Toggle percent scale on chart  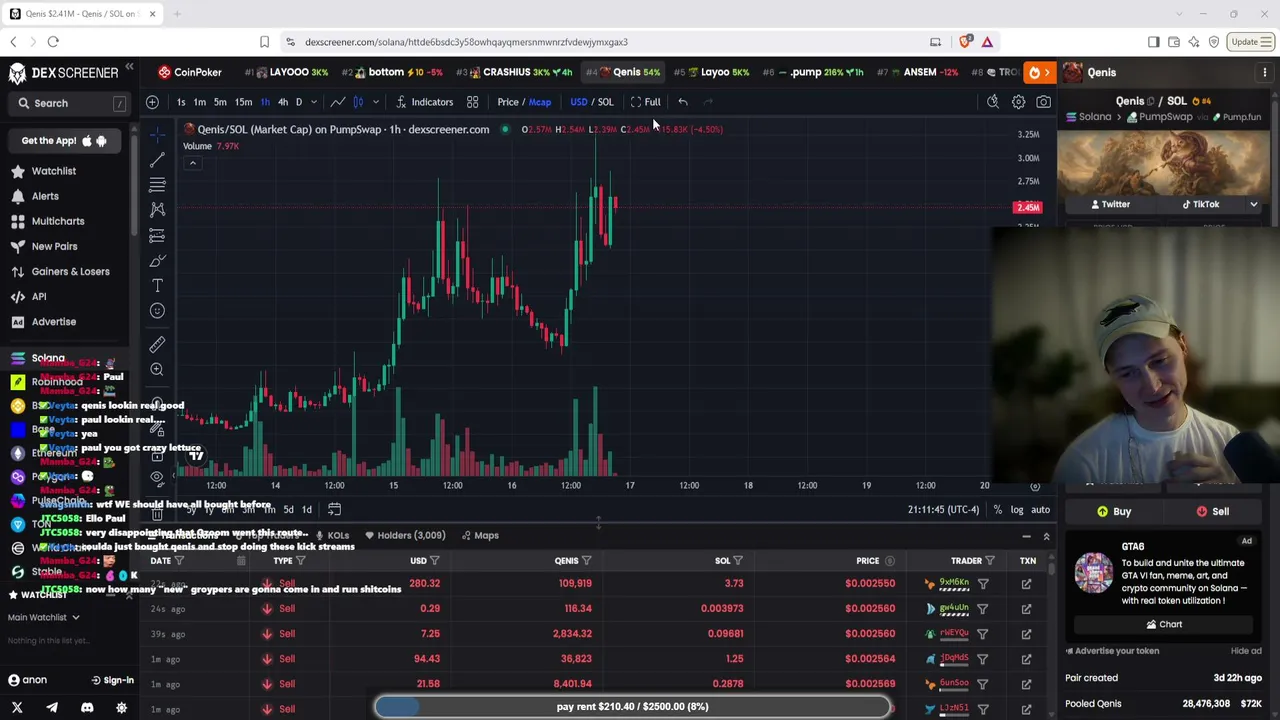tap(997, 510)
